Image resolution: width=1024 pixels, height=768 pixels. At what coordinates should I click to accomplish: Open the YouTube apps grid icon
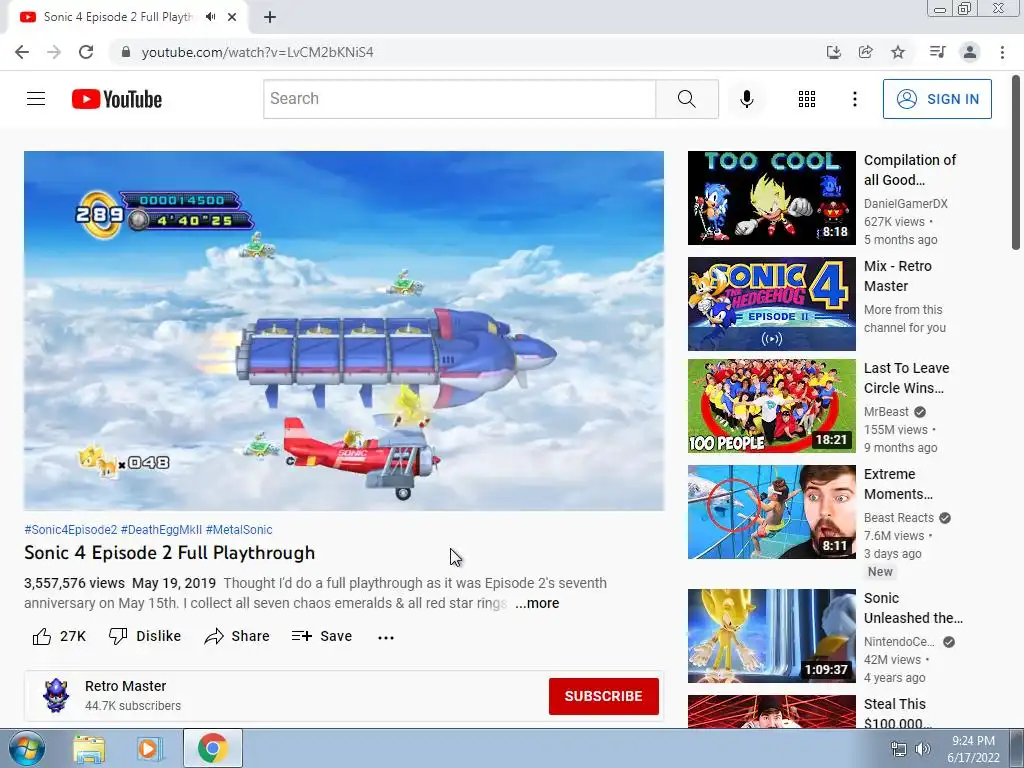pos(807,99)
